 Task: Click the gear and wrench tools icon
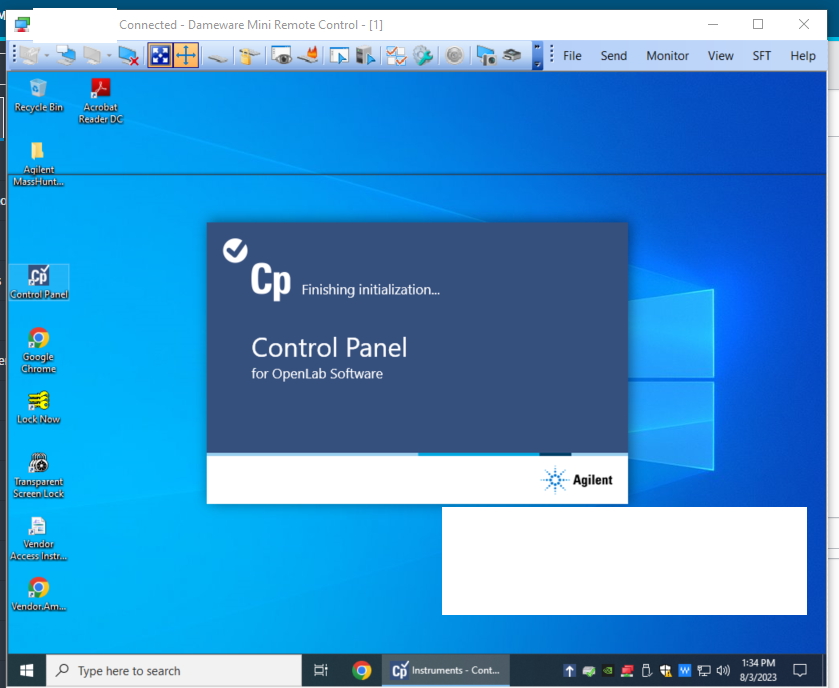(423, 56)
